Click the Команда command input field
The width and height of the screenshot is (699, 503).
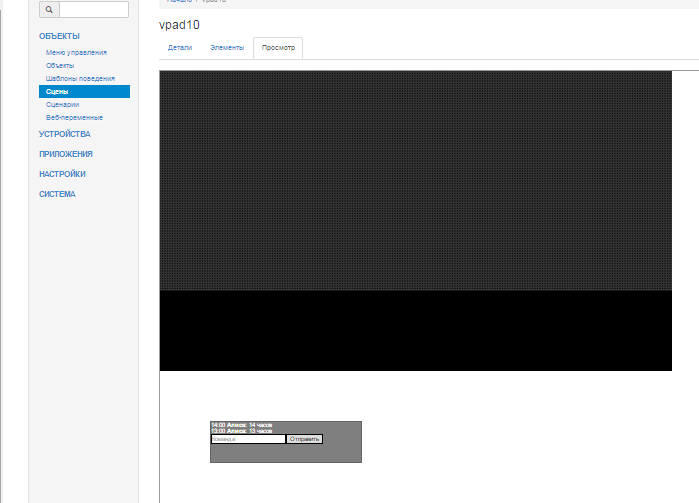pyautogui.click(x=248, y=439)
